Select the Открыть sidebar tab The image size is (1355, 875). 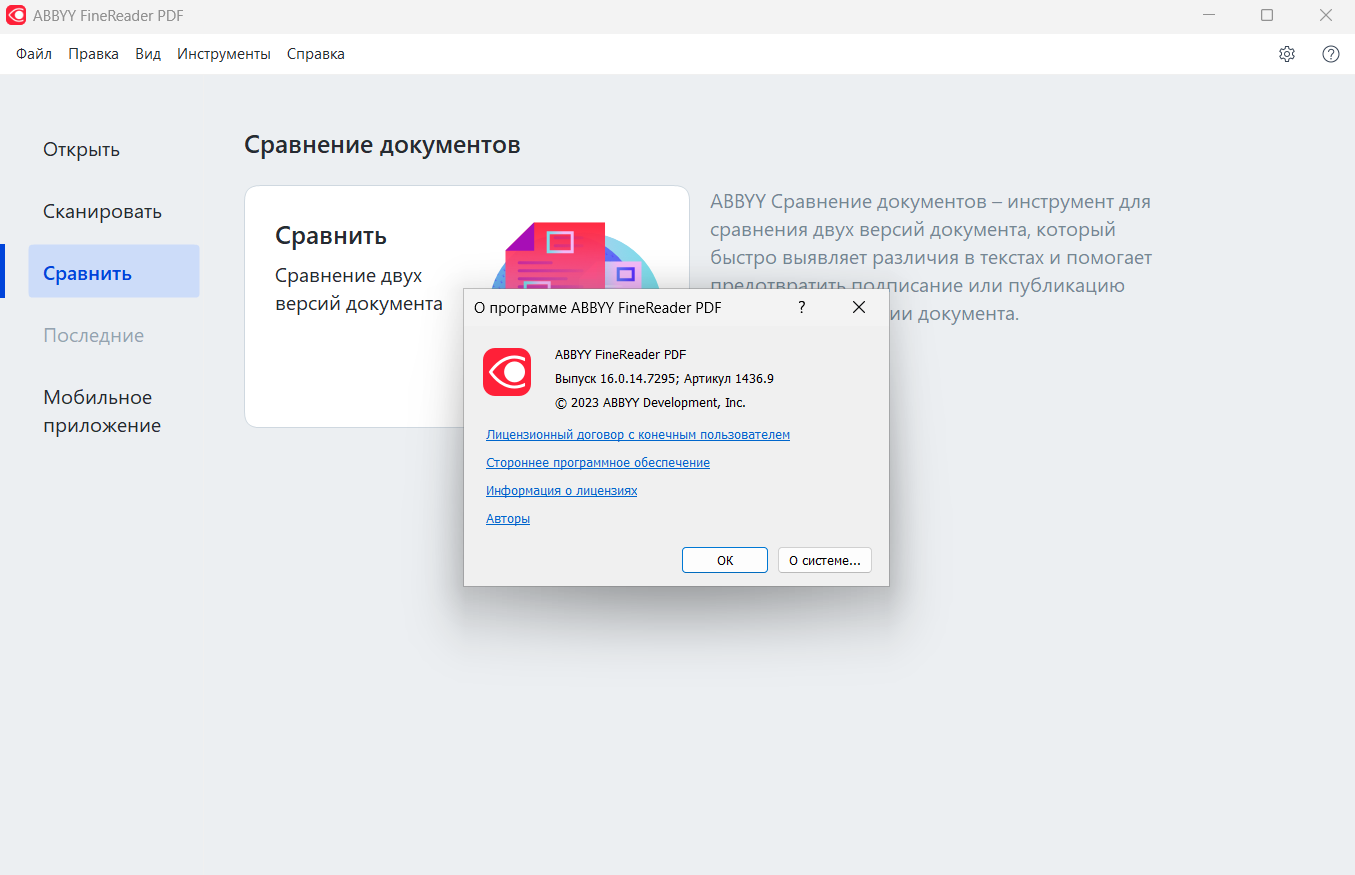81,150
